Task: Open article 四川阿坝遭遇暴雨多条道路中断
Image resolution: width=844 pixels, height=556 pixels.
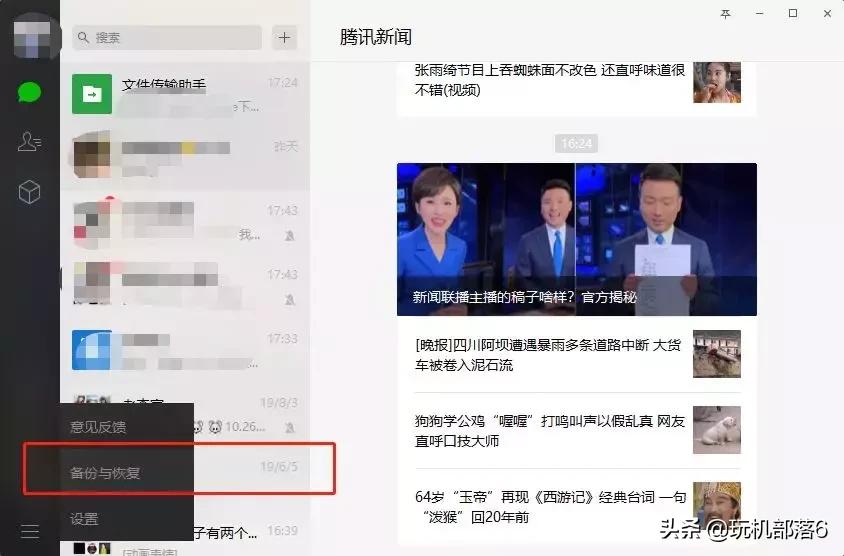Action: 548,355
